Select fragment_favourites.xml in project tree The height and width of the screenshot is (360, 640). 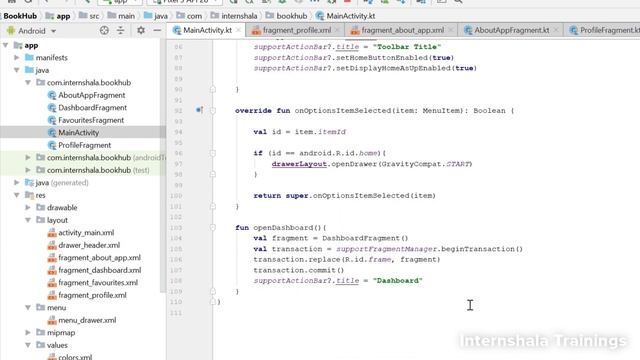pos(93,282)
